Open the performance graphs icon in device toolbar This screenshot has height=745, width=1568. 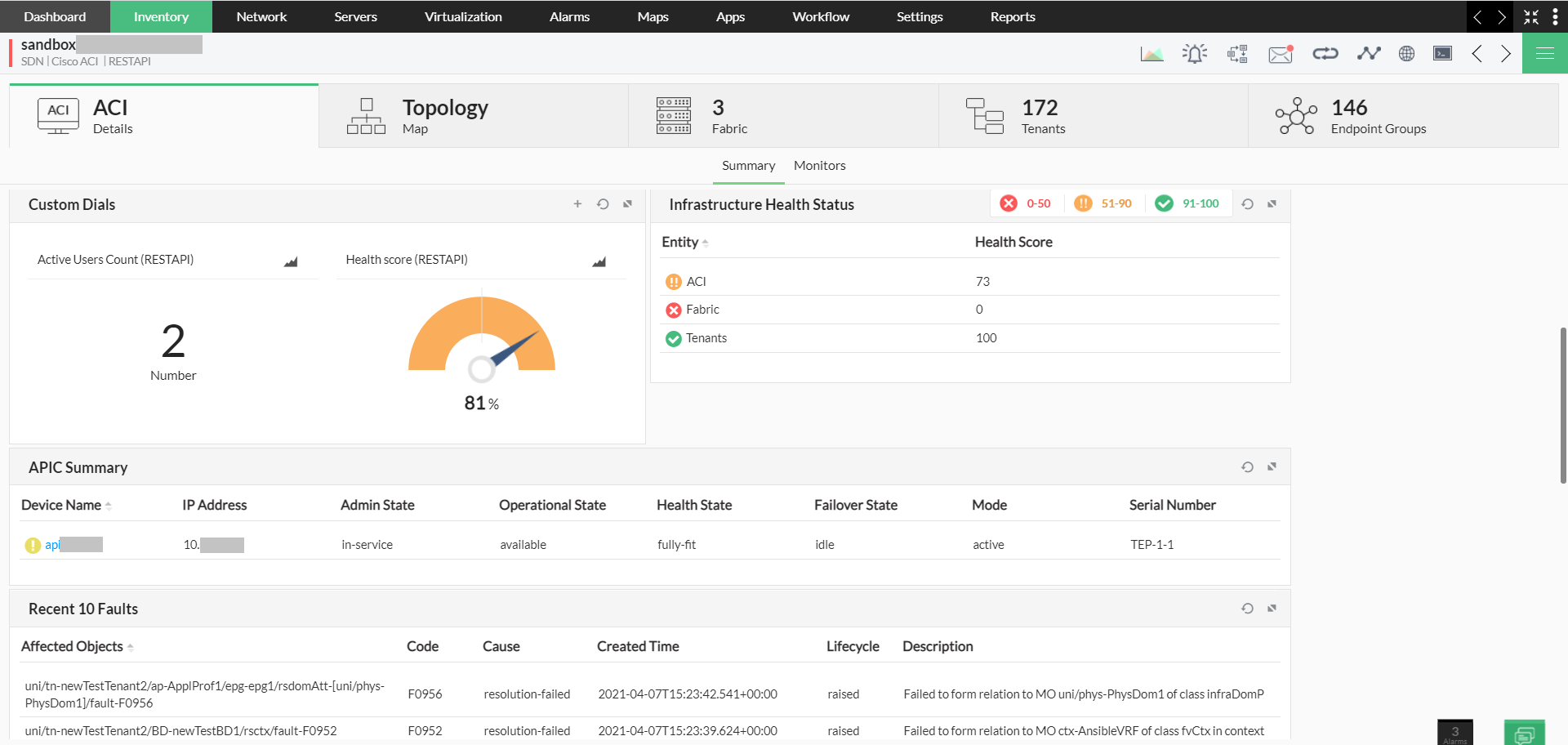coord(1151,53)
